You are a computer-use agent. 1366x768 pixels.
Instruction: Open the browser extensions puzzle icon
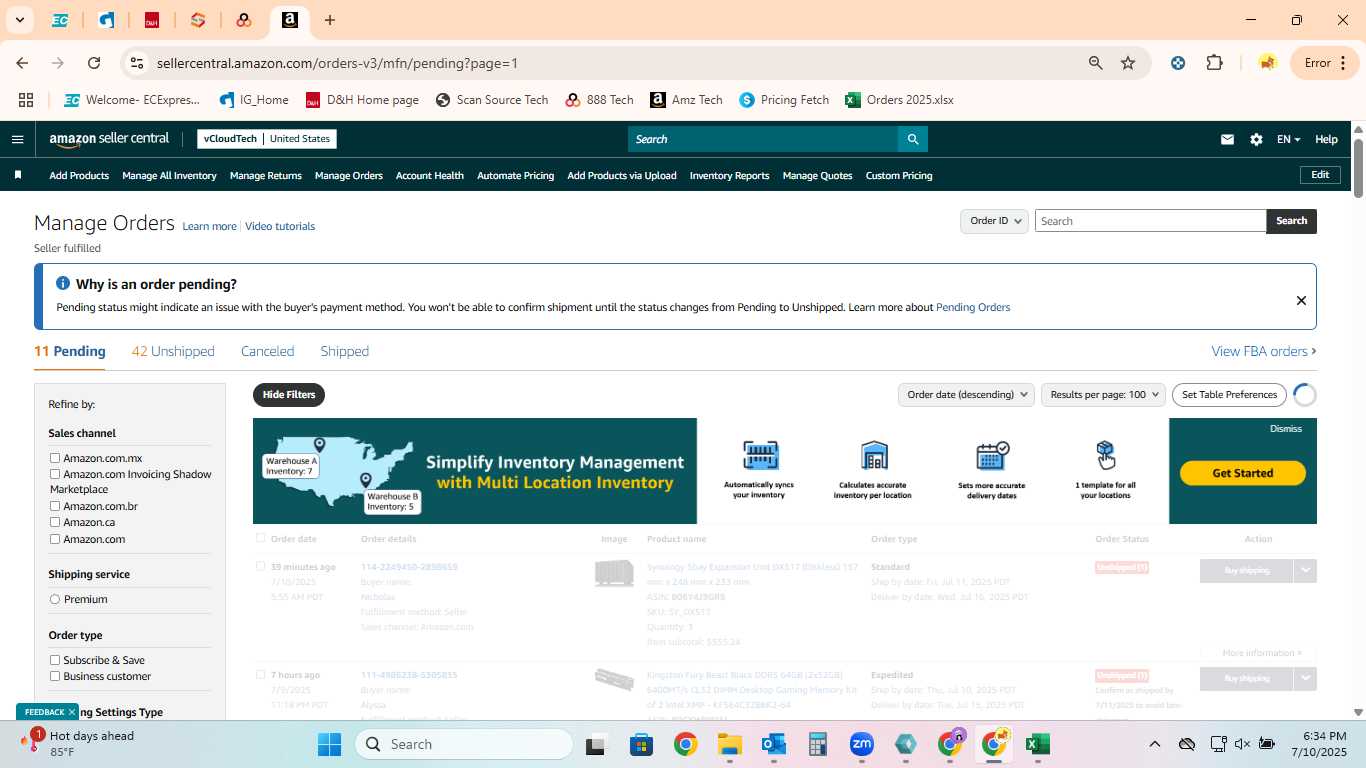[x=1214, y=63]
